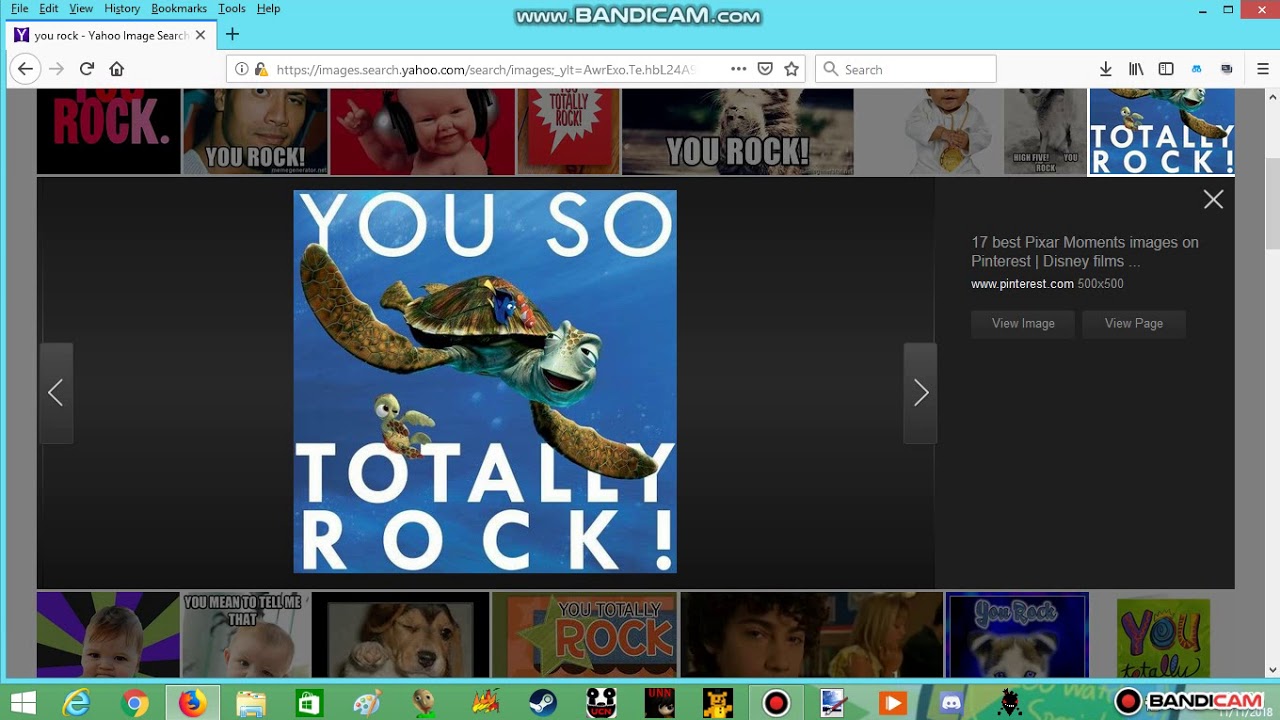Select the baby on purple-green rays thumbnail

(x=108, y=635)
